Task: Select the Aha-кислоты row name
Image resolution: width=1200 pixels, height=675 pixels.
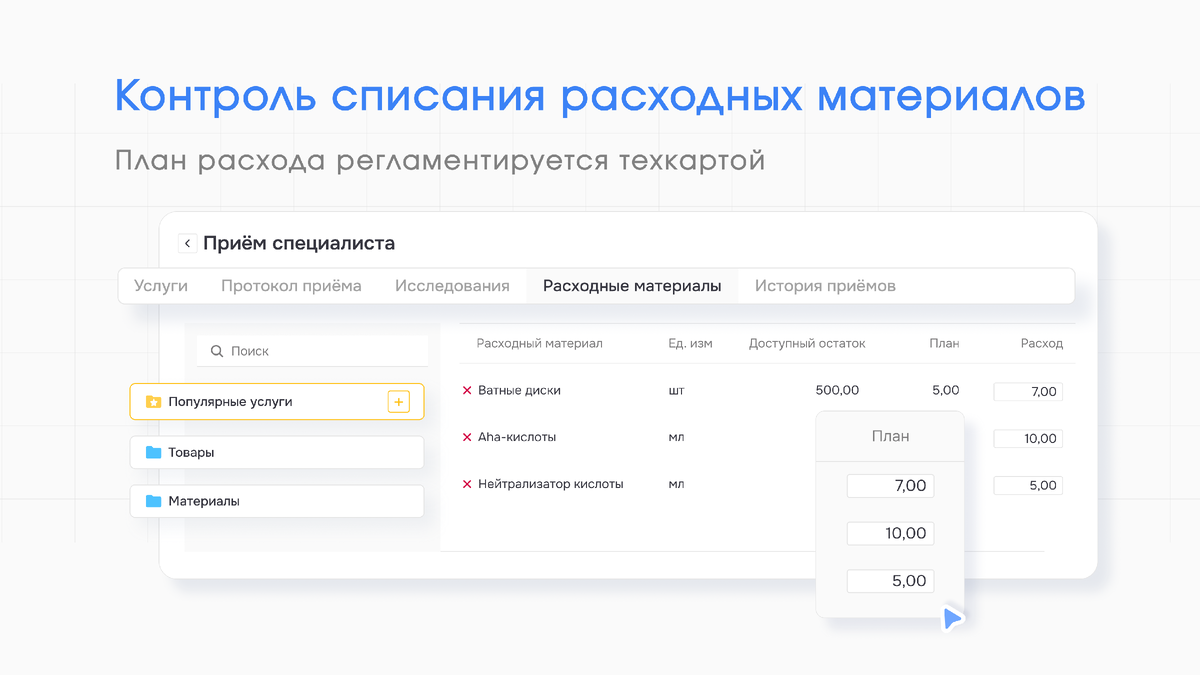Action: pos(517,437)
